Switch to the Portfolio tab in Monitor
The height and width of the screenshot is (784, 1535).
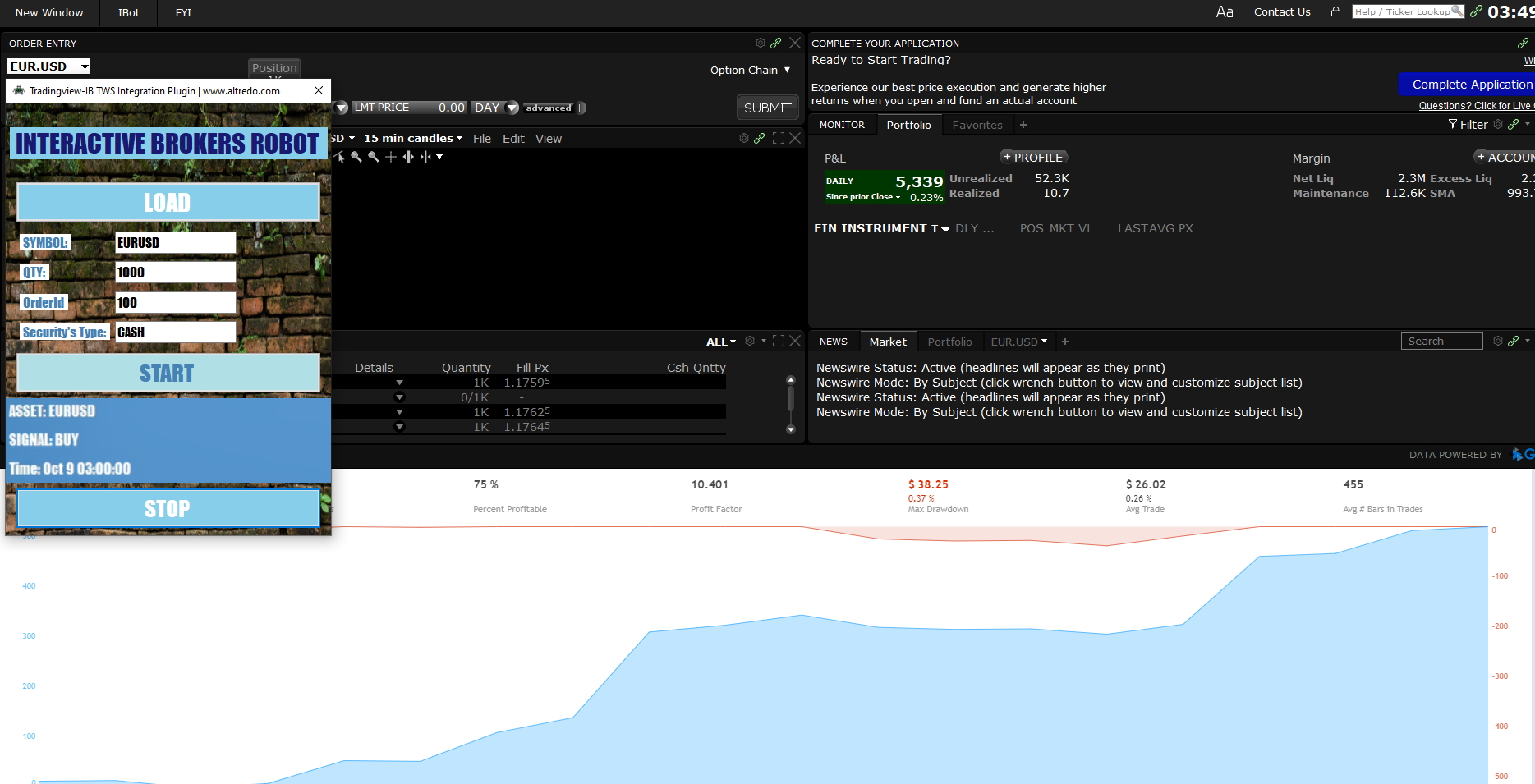point(908,125)
